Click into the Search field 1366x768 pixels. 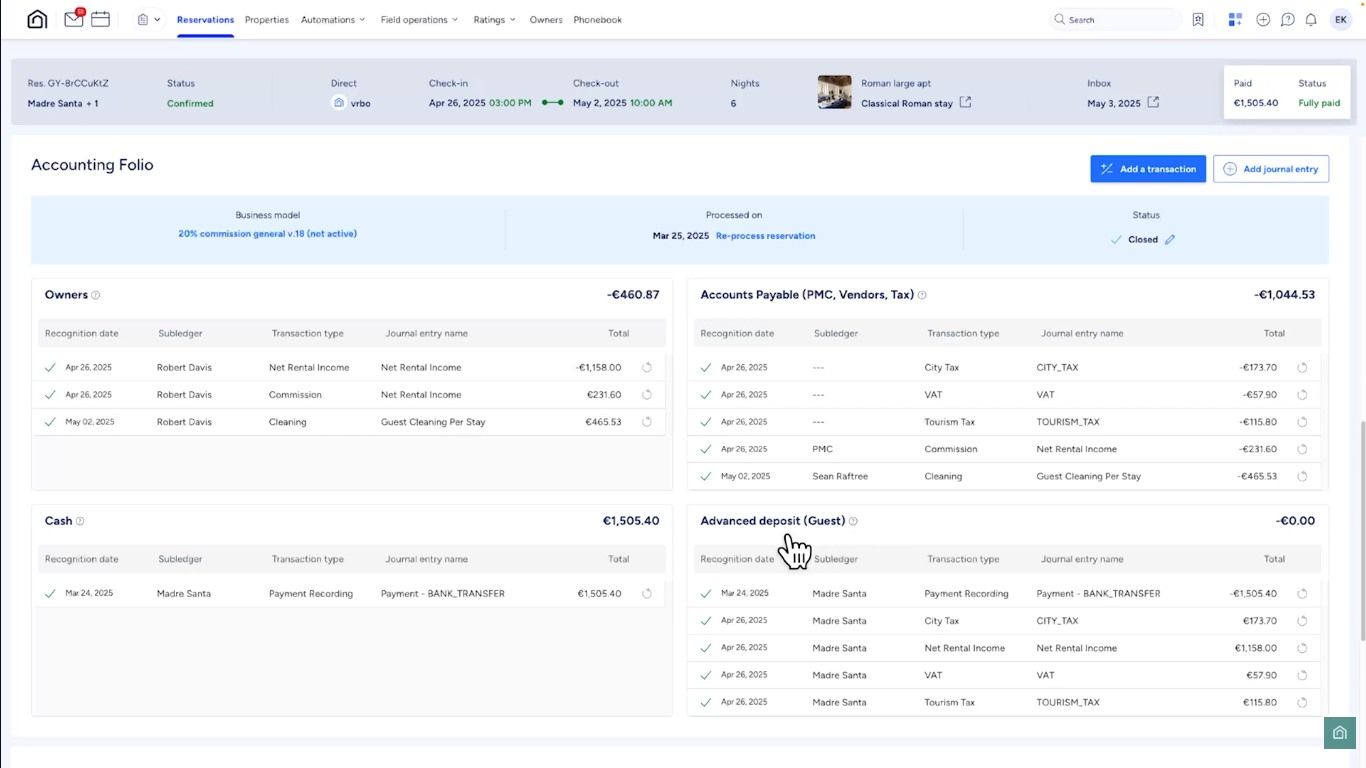pyautogui.click(x=1120, y=20)
